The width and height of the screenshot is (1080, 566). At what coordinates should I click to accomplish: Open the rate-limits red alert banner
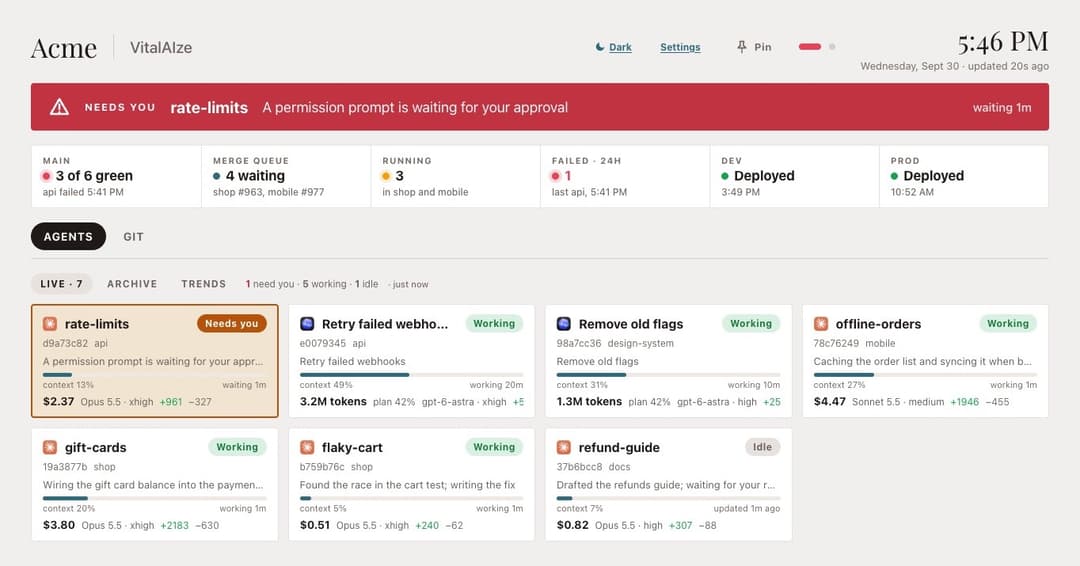pyautogui.click(x=540, y=107)
